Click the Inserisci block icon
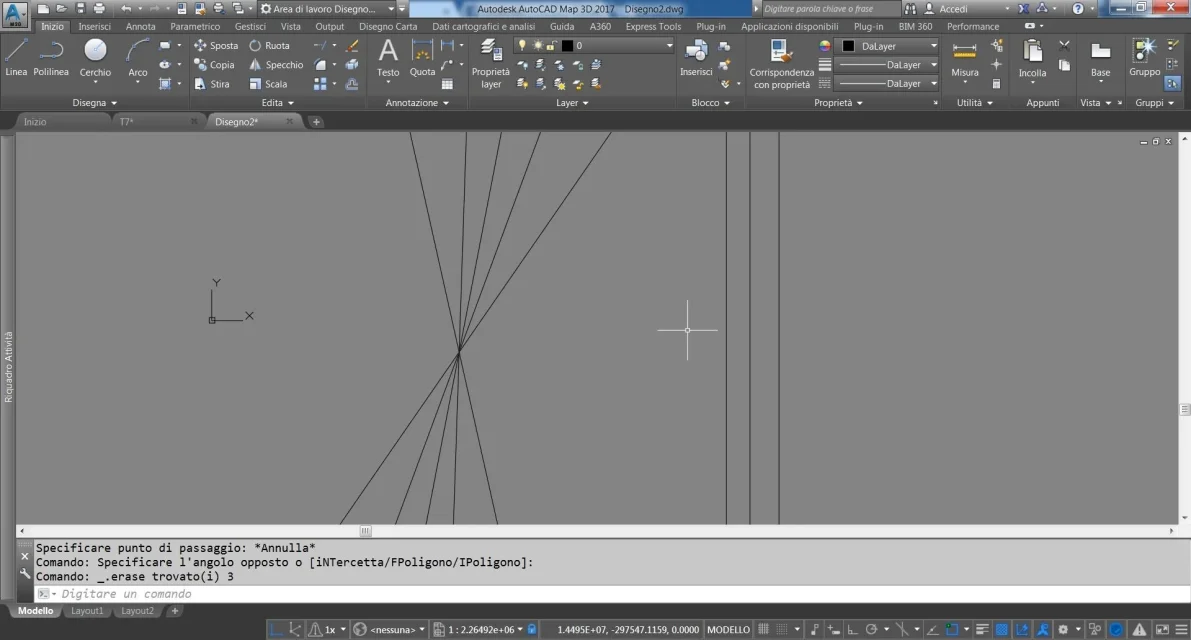This screenshot has height=640, width=1191. click(x=696, y=58)
